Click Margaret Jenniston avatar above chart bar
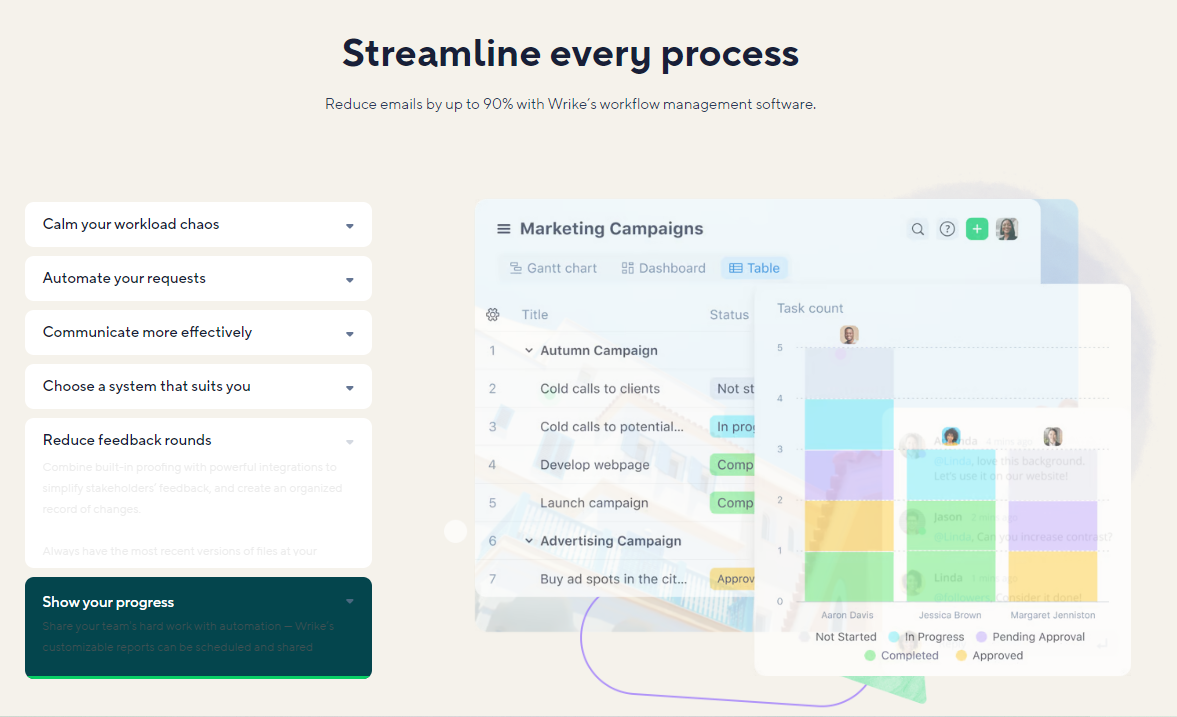 click(1052, 436)
